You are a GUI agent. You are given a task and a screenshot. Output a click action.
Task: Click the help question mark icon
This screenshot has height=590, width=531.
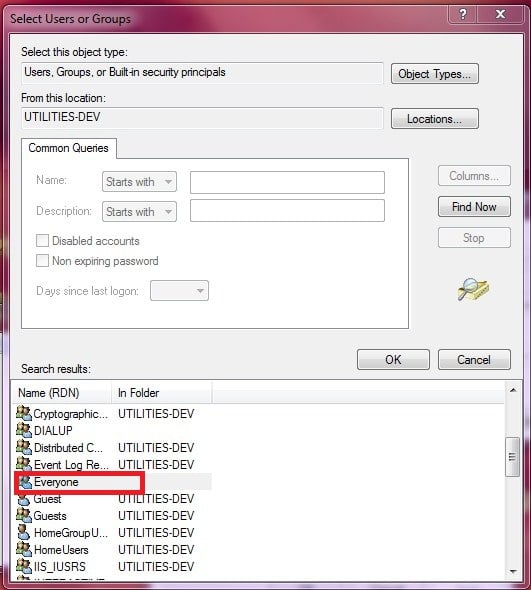pyautogui.click(x=463, y=14)
